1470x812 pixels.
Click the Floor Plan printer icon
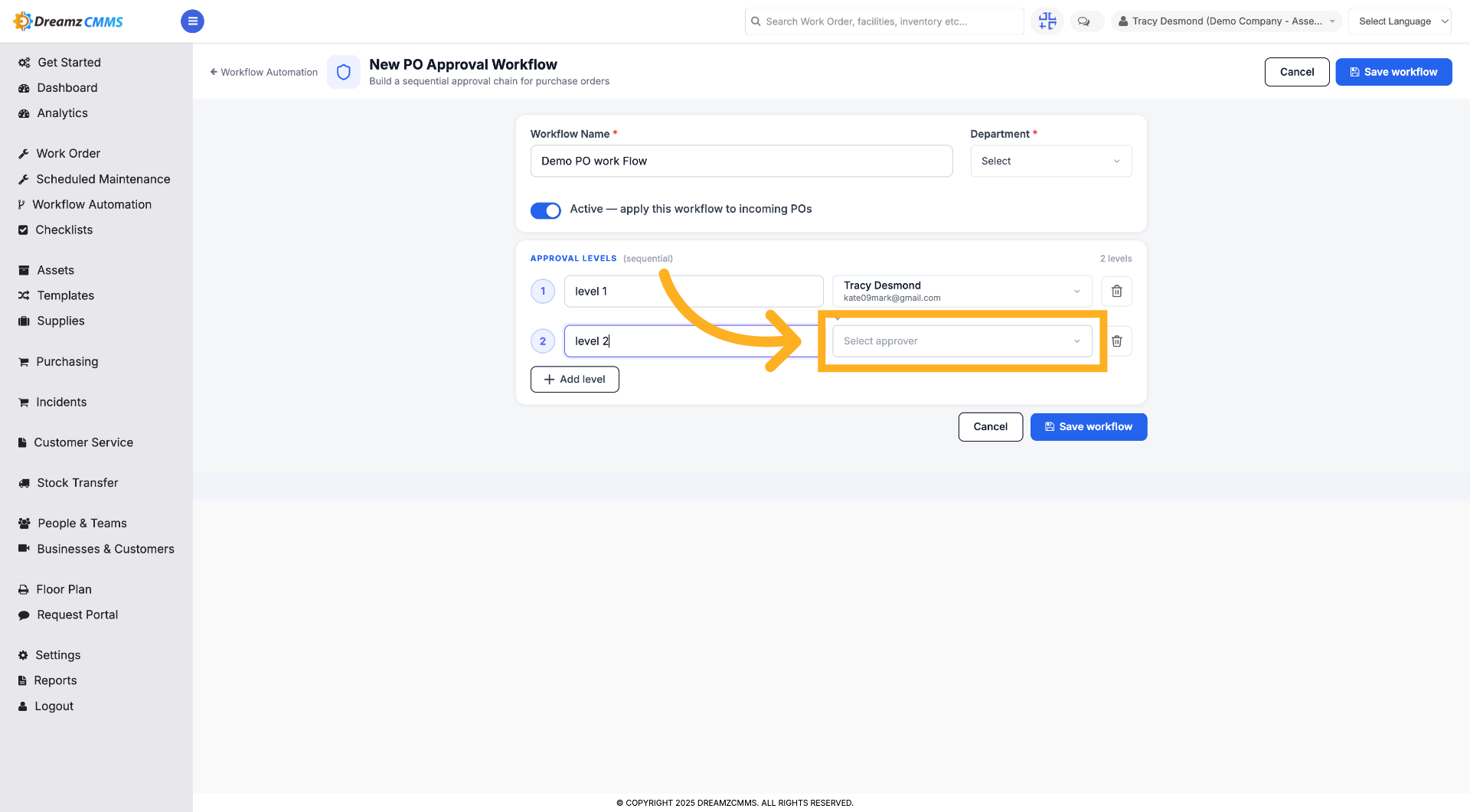click(24, 589)
